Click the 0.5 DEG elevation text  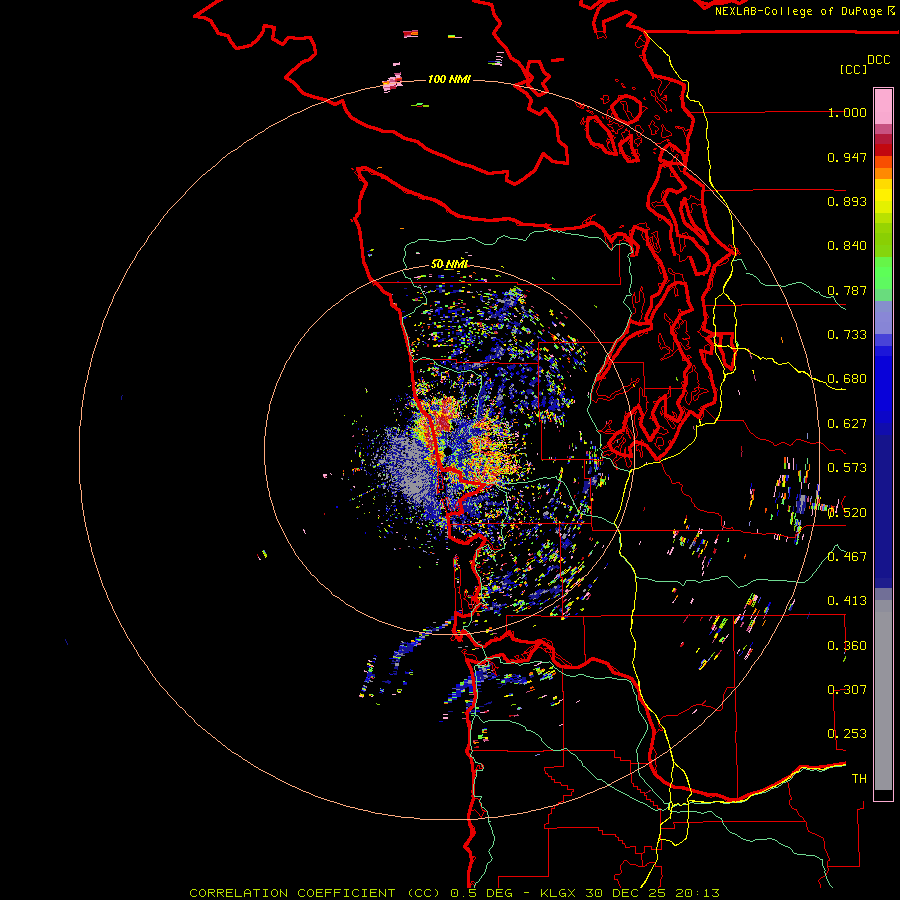point(480,893)
